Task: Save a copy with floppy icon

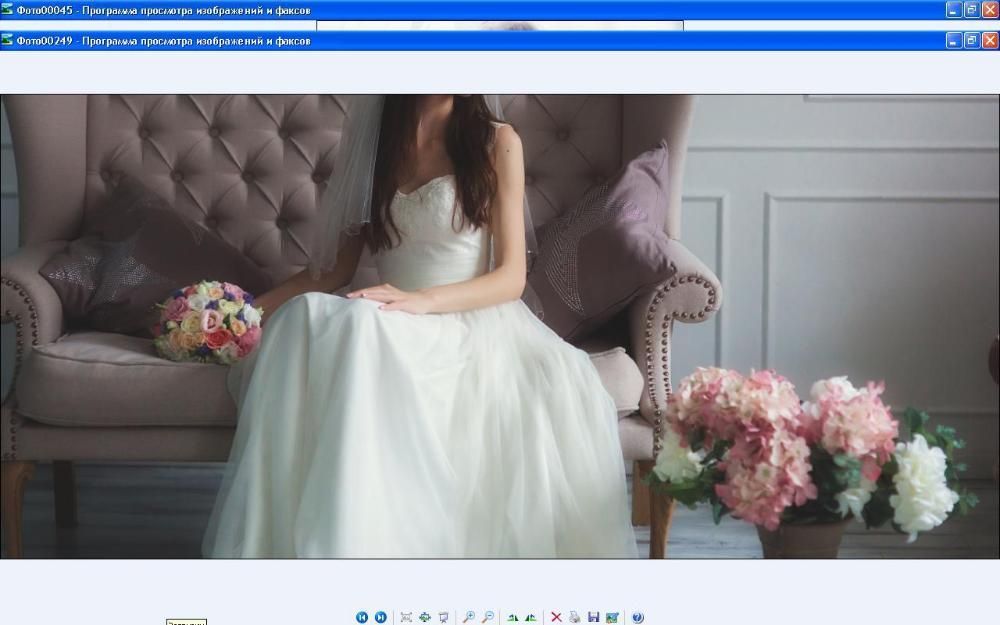Action: (594, 617)
